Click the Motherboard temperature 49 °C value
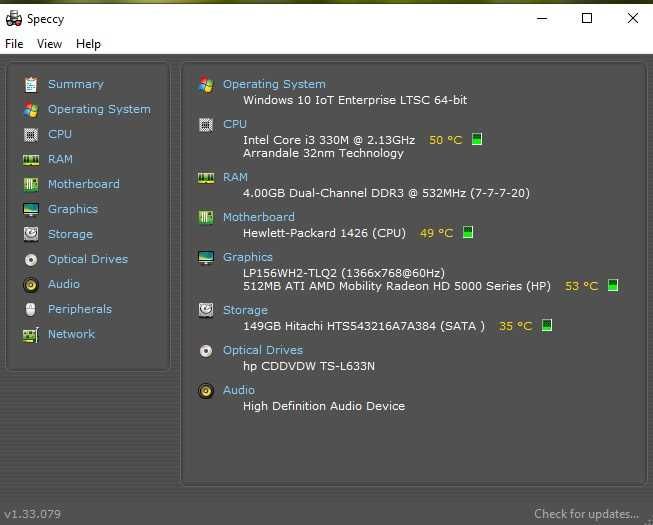 [436, 233]
